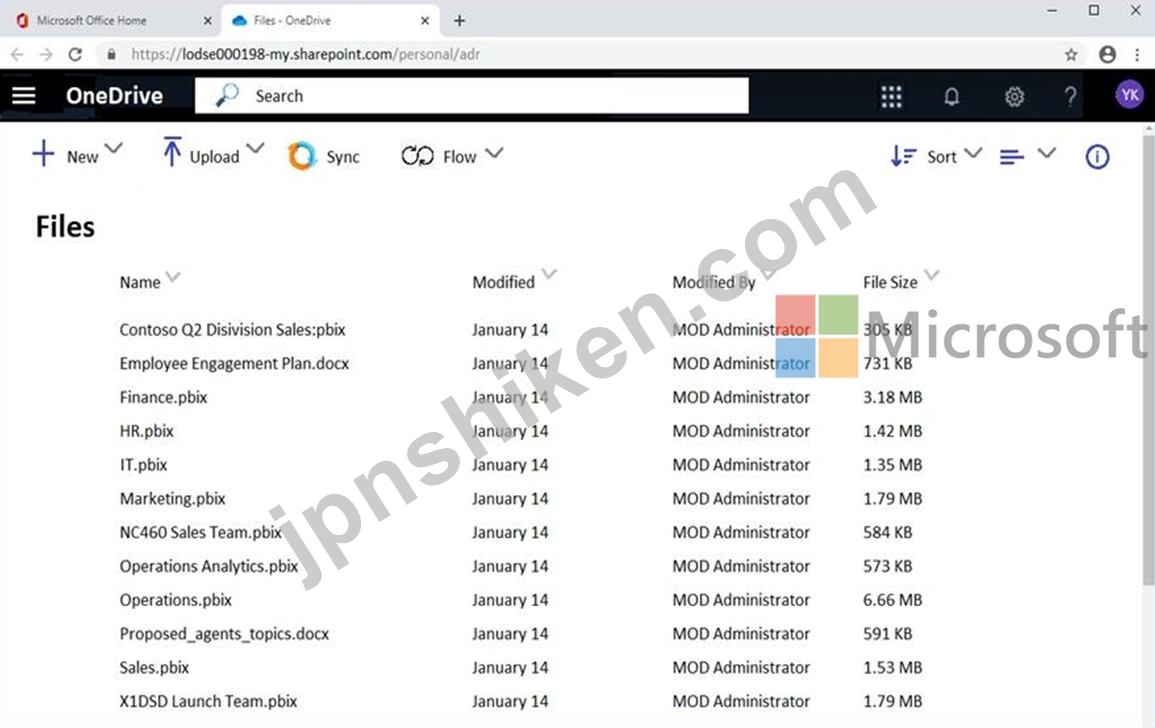Expand the New dropdown chevron
Viewport: 1155px width, 728px height.
click(x=113, y=148)
